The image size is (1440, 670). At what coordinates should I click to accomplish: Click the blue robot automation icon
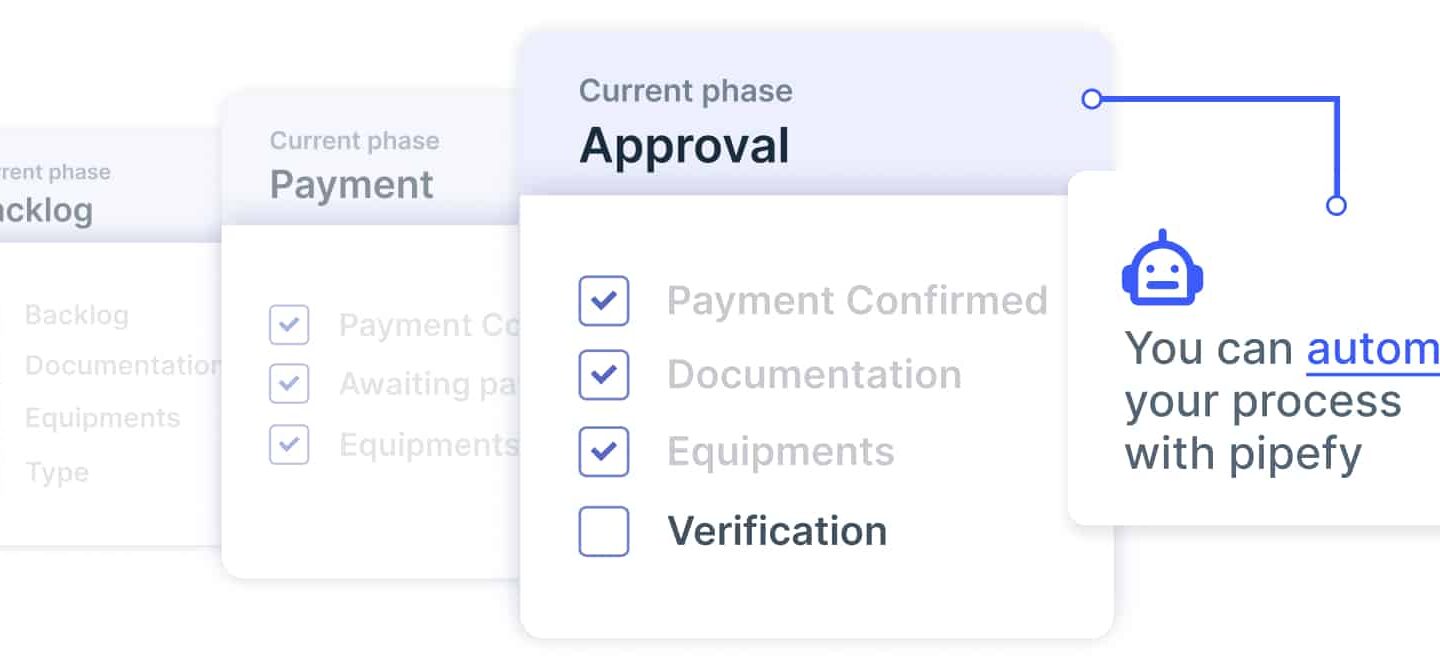1162,268
